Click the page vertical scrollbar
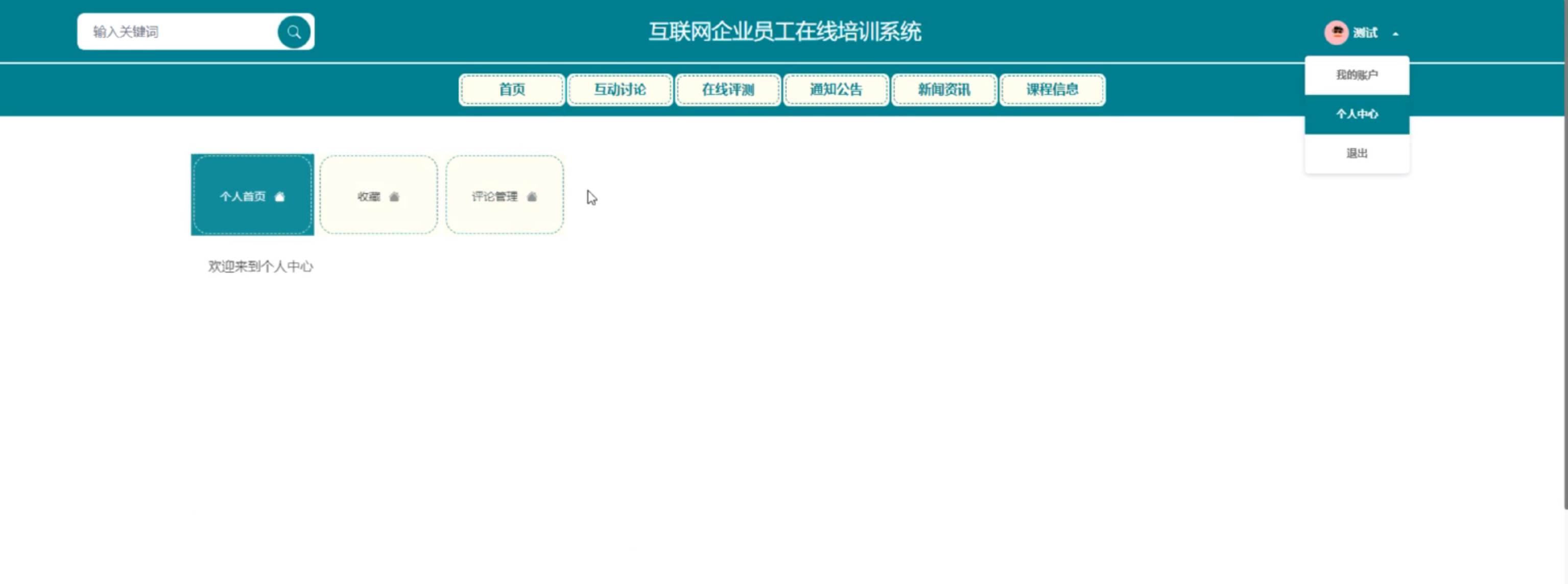The height and width of the screenshot is (584, 1568). (1565, 274)
